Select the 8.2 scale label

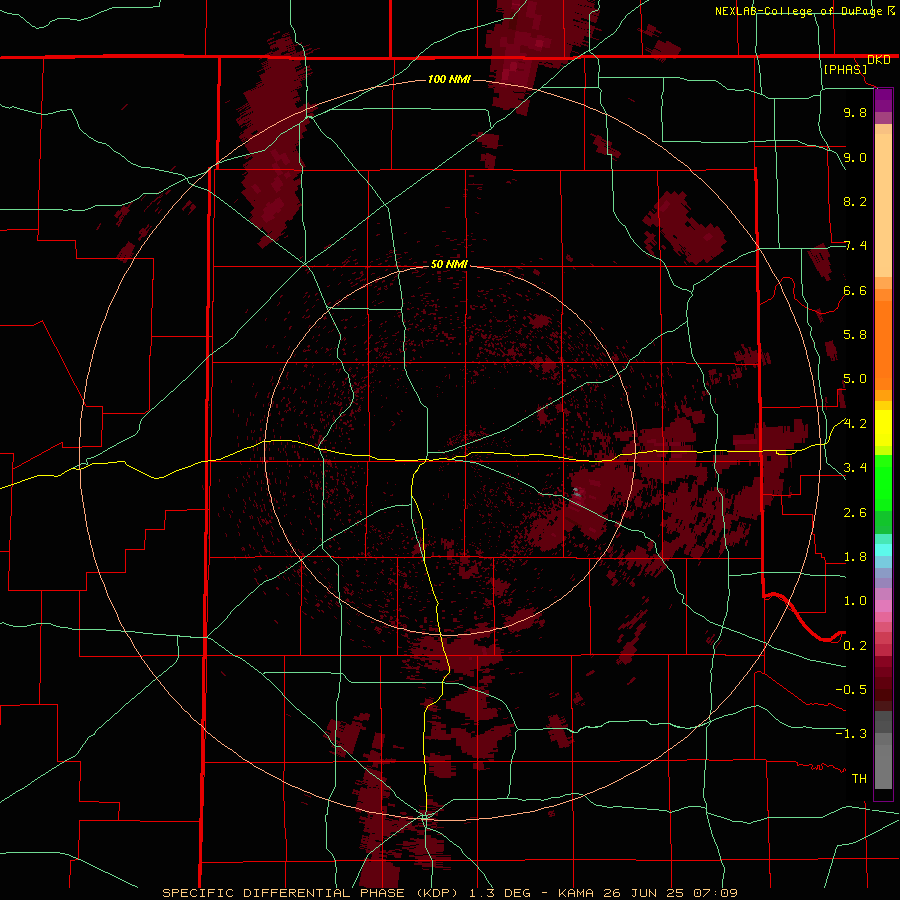(x=855, y=201)
